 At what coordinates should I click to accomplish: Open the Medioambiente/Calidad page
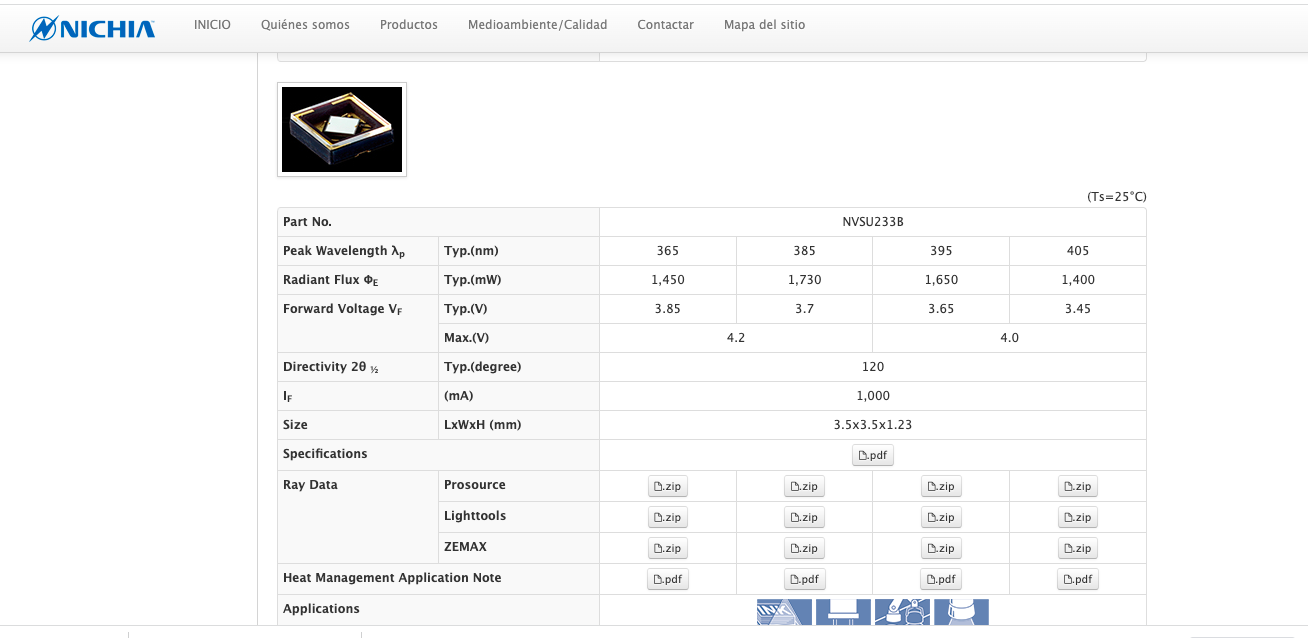point(538,24)
